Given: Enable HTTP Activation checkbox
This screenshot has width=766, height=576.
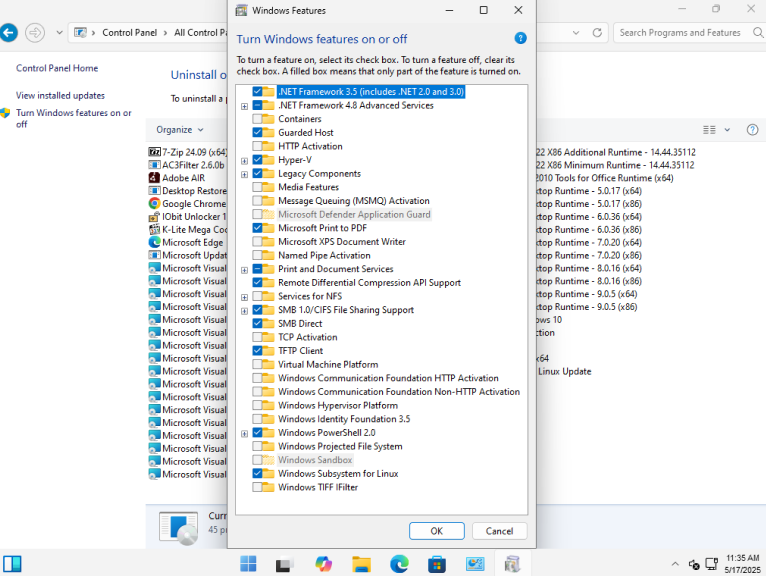Looking at the screenshot, I should pyautogui.click(x=257, y=146).
